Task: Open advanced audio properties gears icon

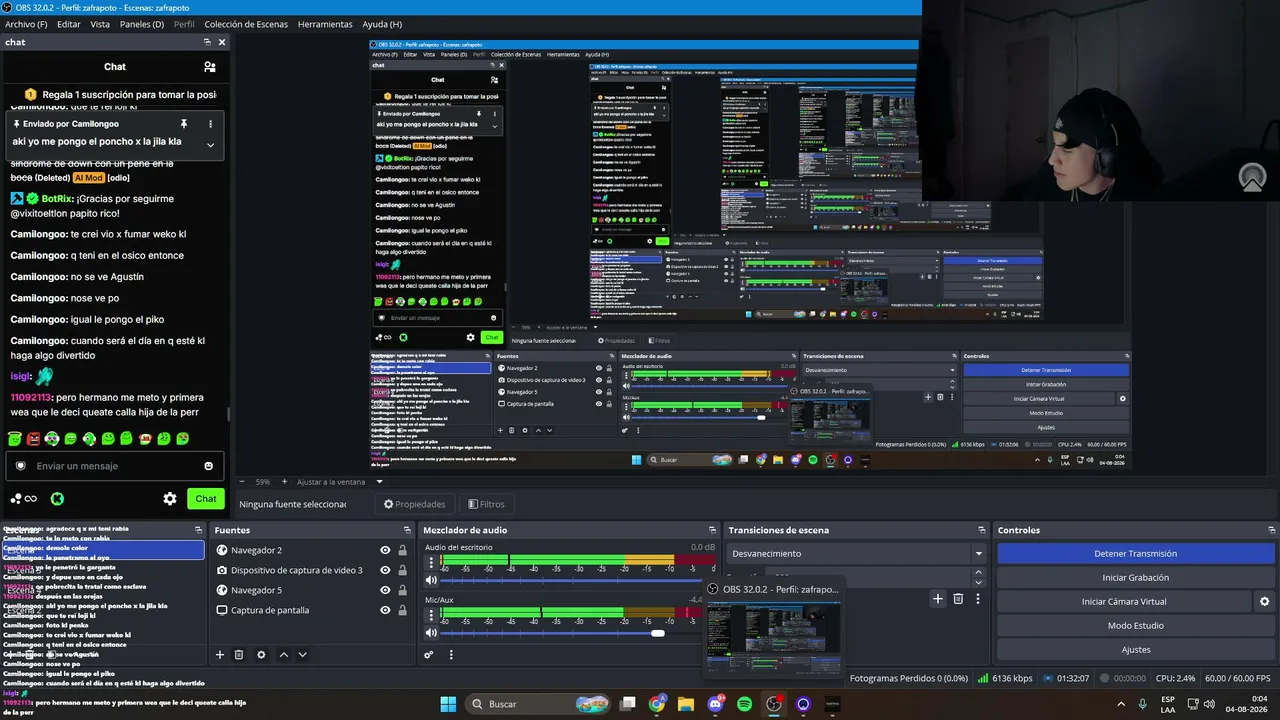Action: point(429,655)
